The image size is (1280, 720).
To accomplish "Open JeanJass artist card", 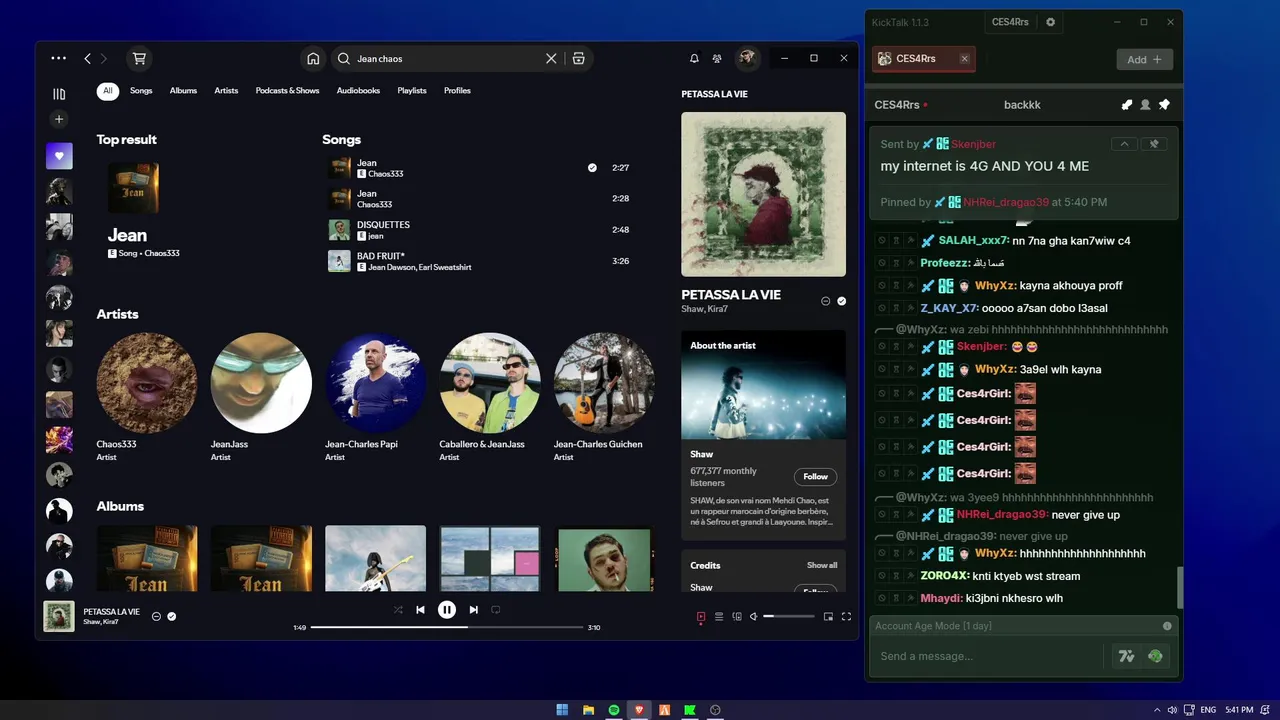I will tap(261, 397).
